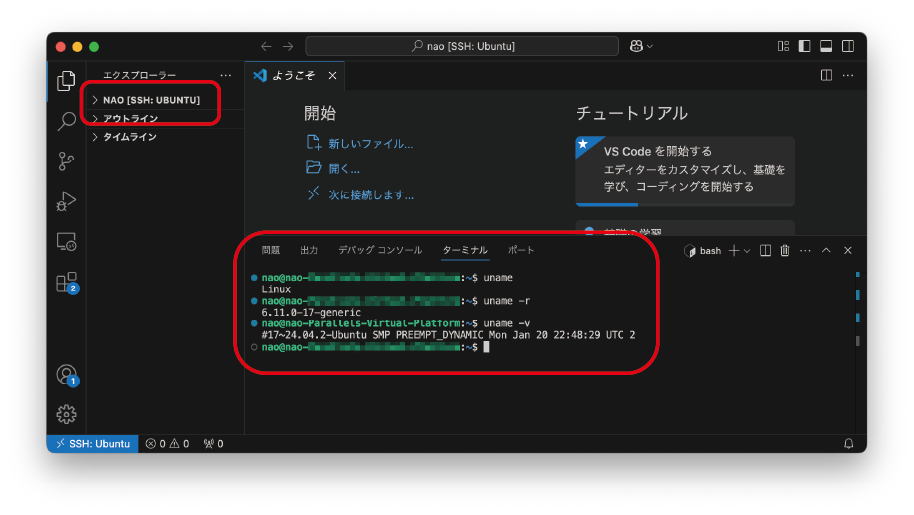
Task: Switch to 問題 panel tab
Action: click(x=270, y=250)
